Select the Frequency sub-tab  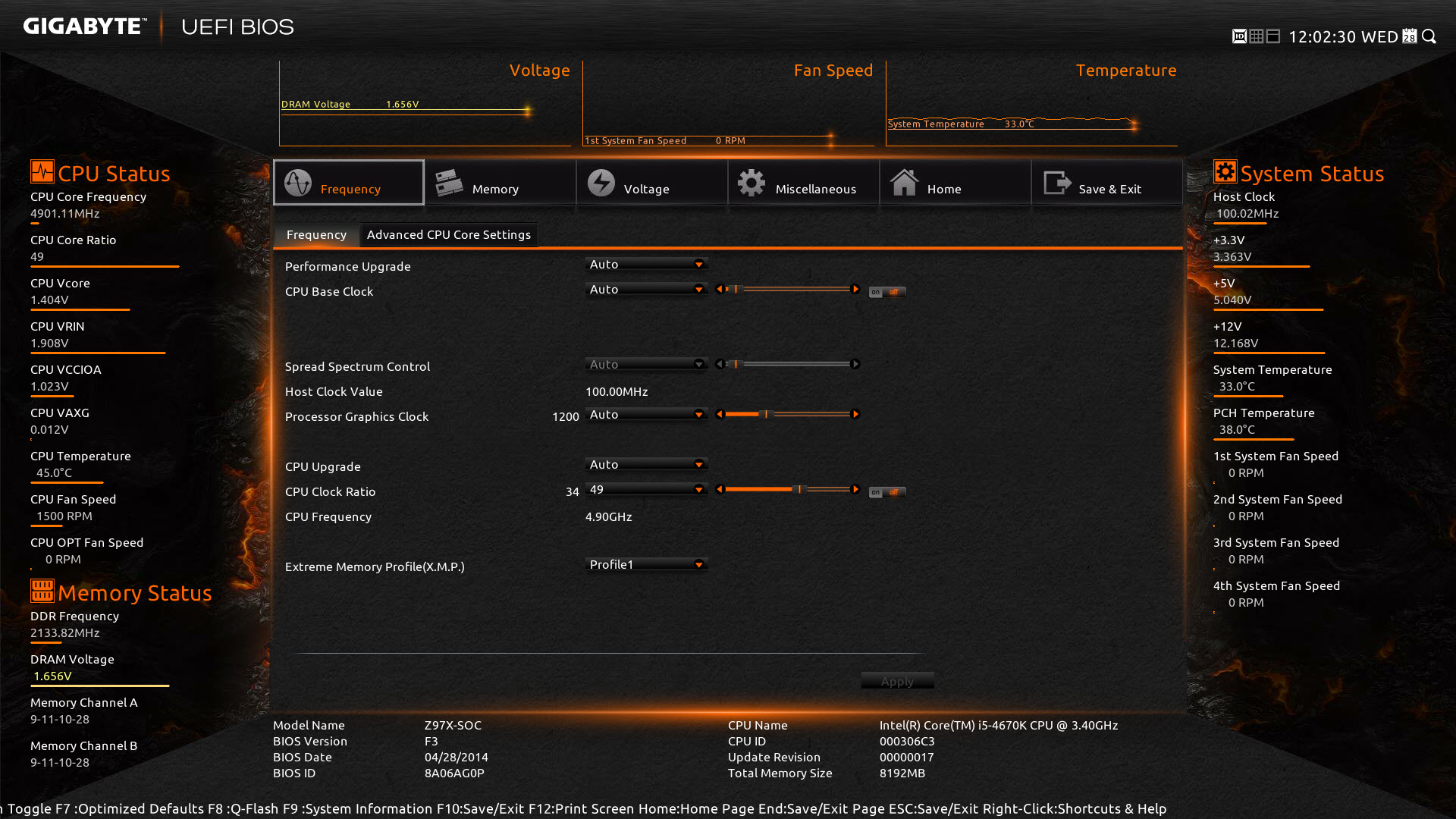pos(316,235)
